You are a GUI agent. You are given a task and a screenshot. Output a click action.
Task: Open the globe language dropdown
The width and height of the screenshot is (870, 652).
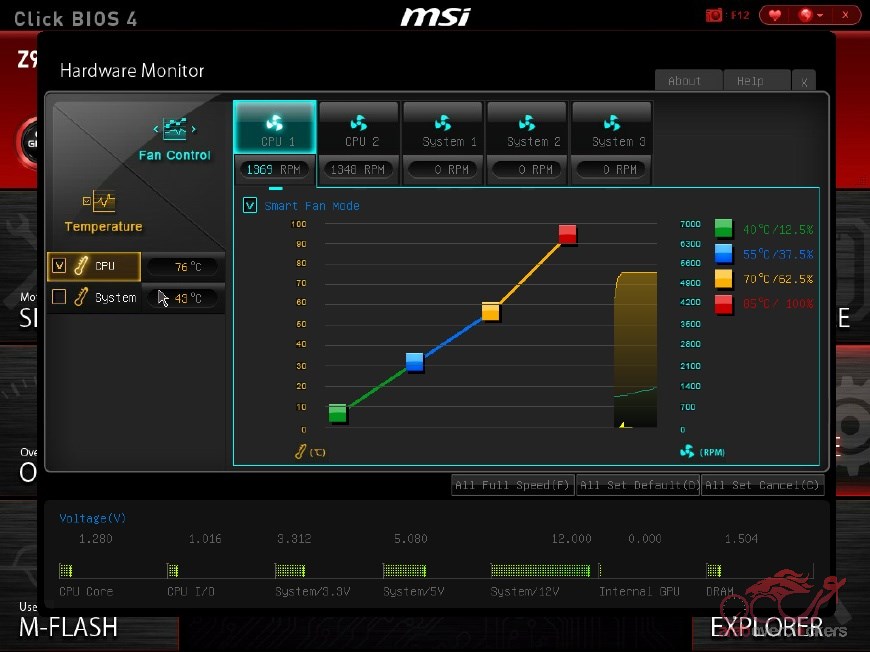tap(810, 15)
